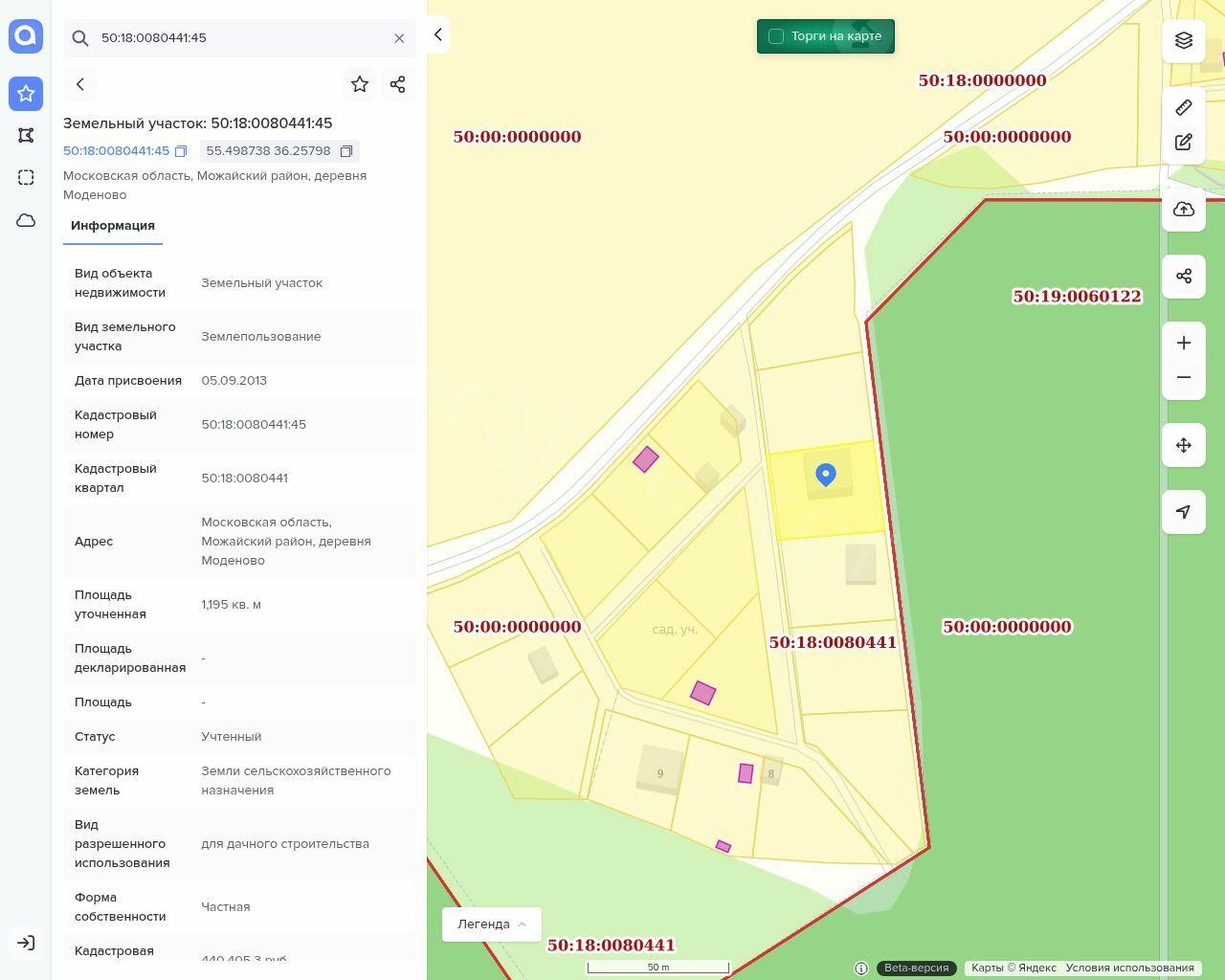Screen dimensions: 1225x980
Task: Go to my current location
Action: coord(1183,512)
